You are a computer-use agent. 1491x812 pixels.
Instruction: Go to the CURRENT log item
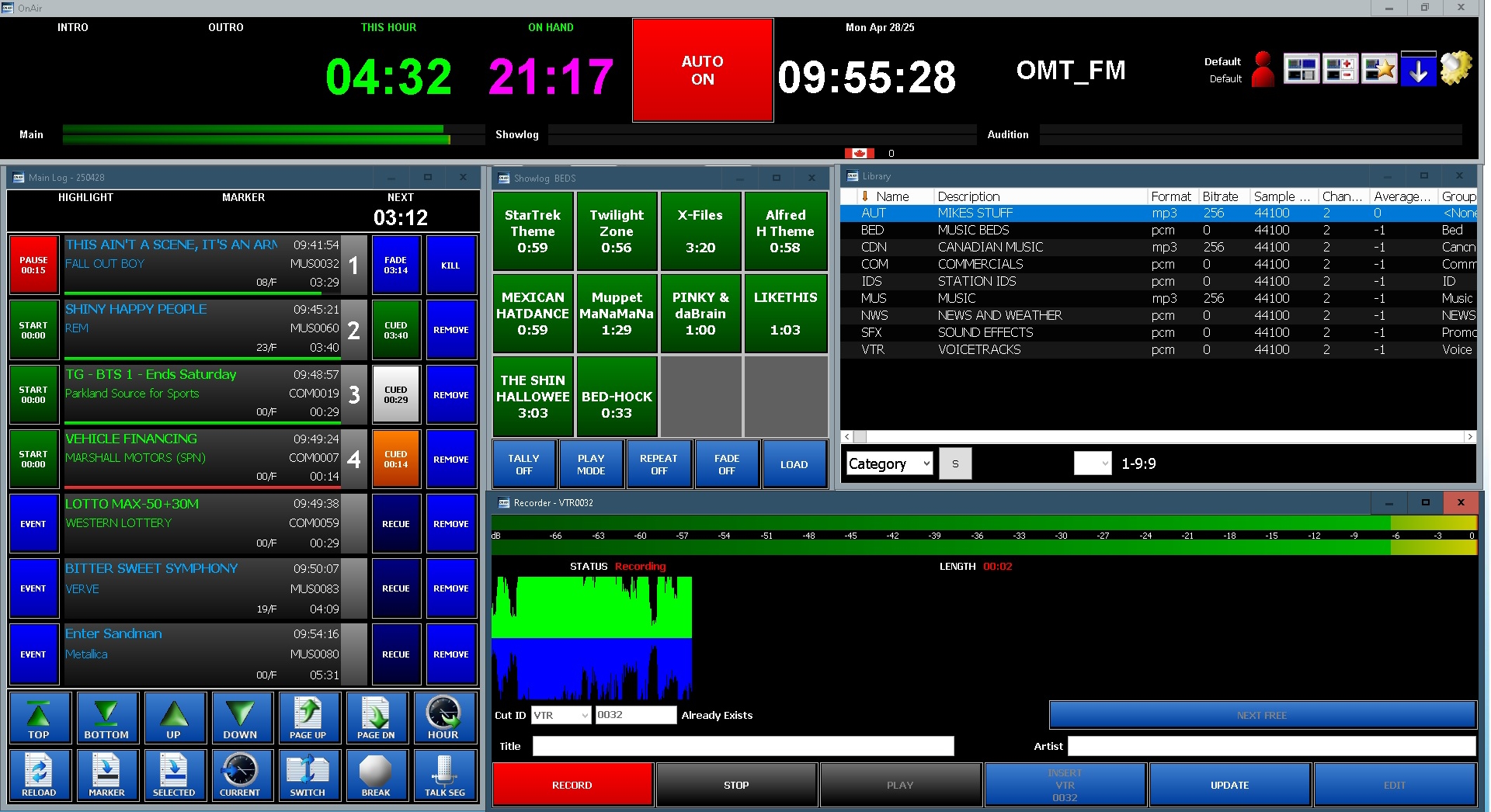tap(240, 776)
